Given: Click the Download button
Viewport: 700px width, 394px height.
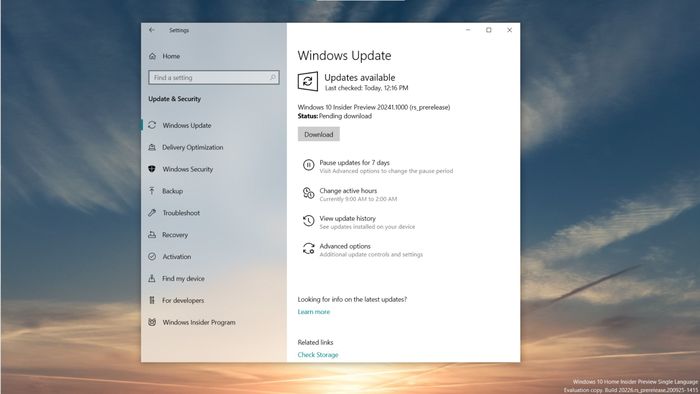Looking at the screenshot, I should point(319,134).
